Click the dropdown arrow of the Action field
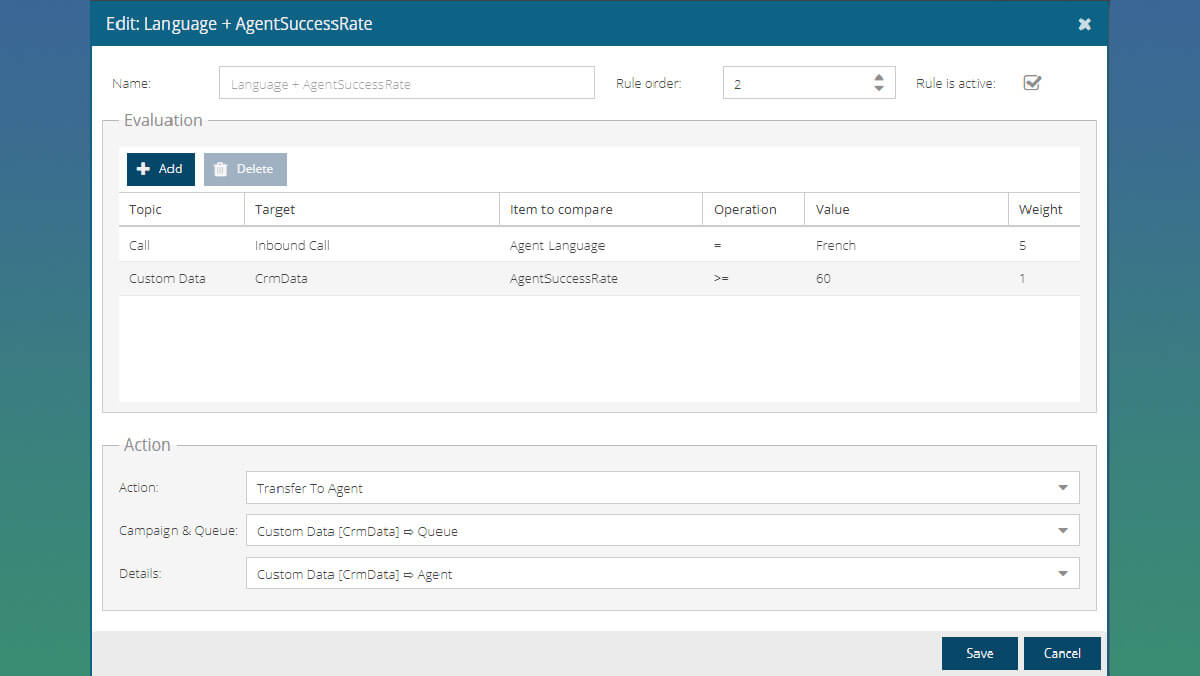Image resolution: width=1200 pixels, height=676 pixels. click(1063, 487)
